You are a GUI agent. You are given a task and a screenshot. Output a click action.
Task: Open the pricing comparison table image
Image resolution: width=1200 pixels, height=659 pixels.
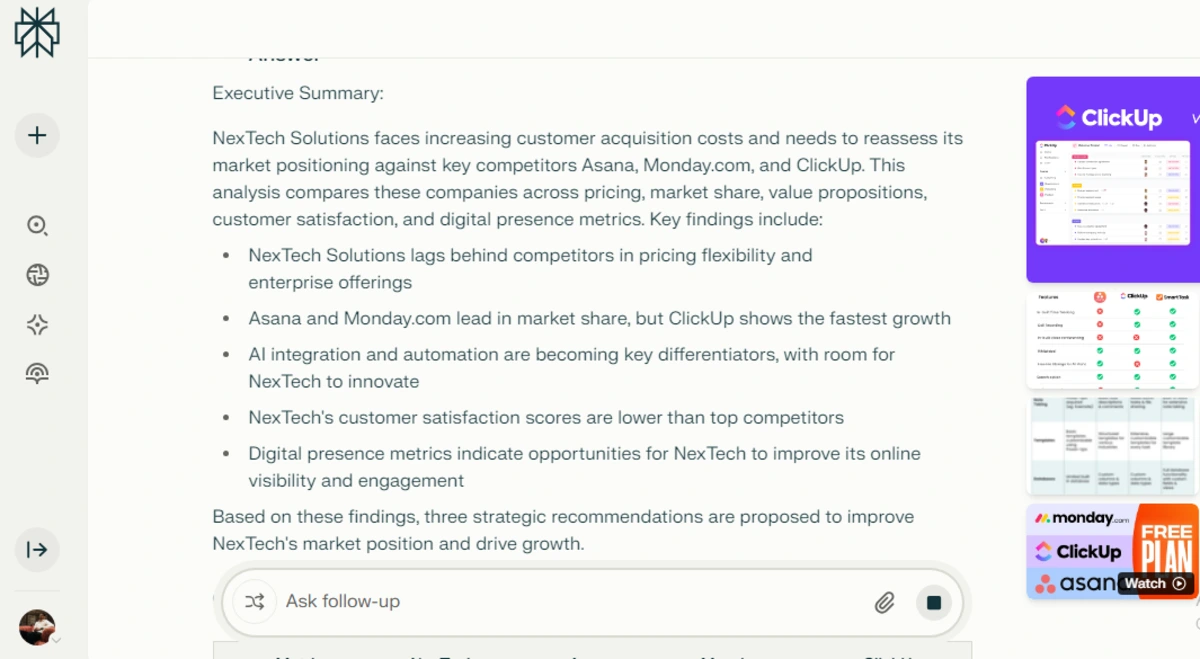click(x=1112, y=444)
